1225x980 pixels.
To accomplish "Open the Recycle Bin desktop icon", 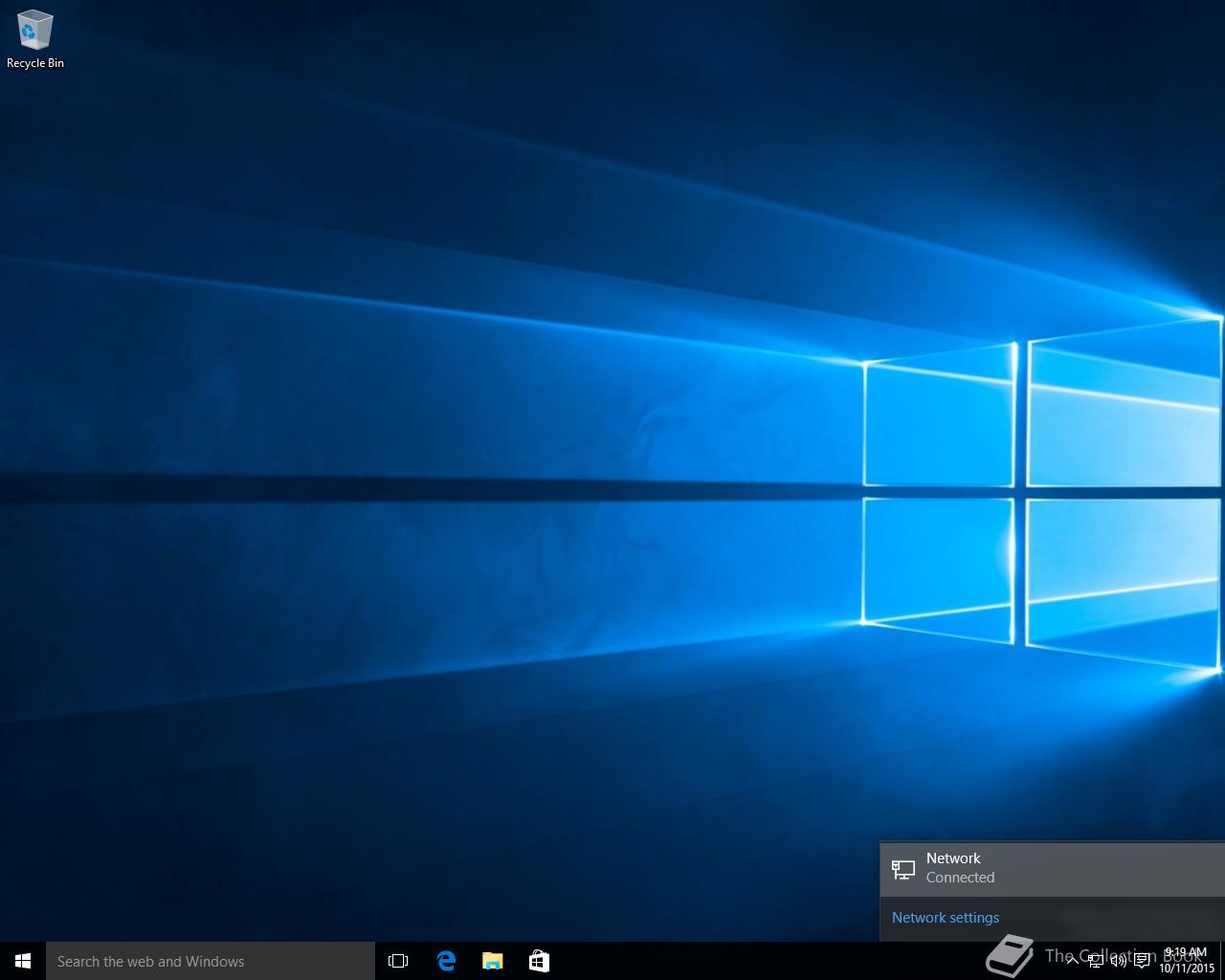I will click(35, 40).
